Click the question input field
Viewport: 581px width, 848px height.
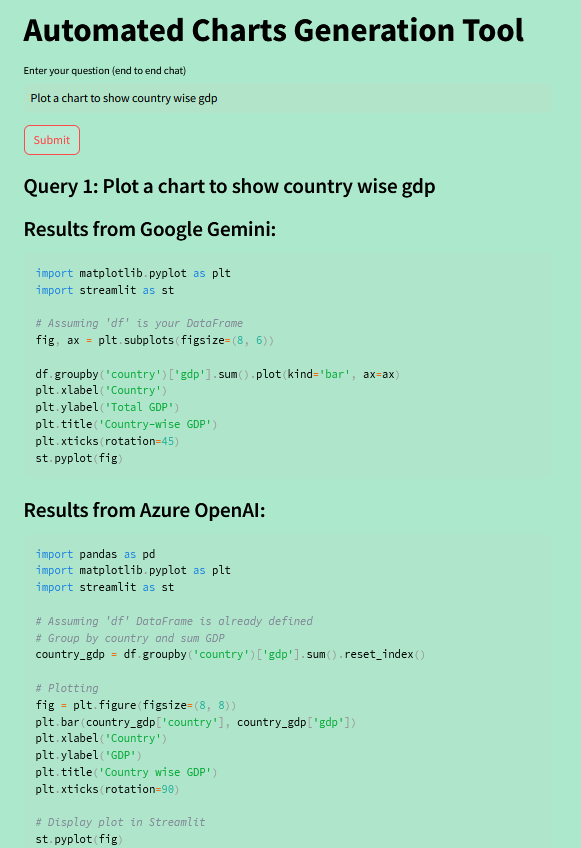coord(290,98)
